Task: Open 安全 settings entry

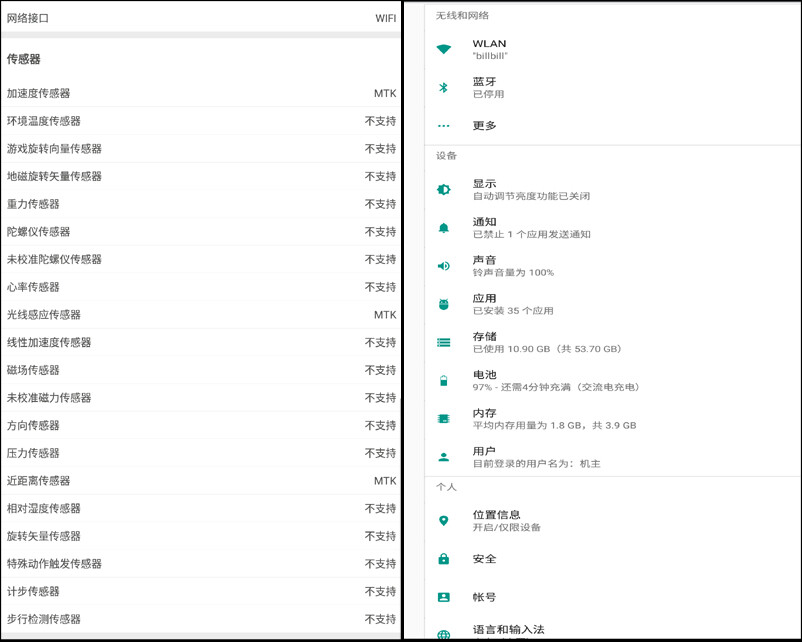Action: [x=612, y=559]
